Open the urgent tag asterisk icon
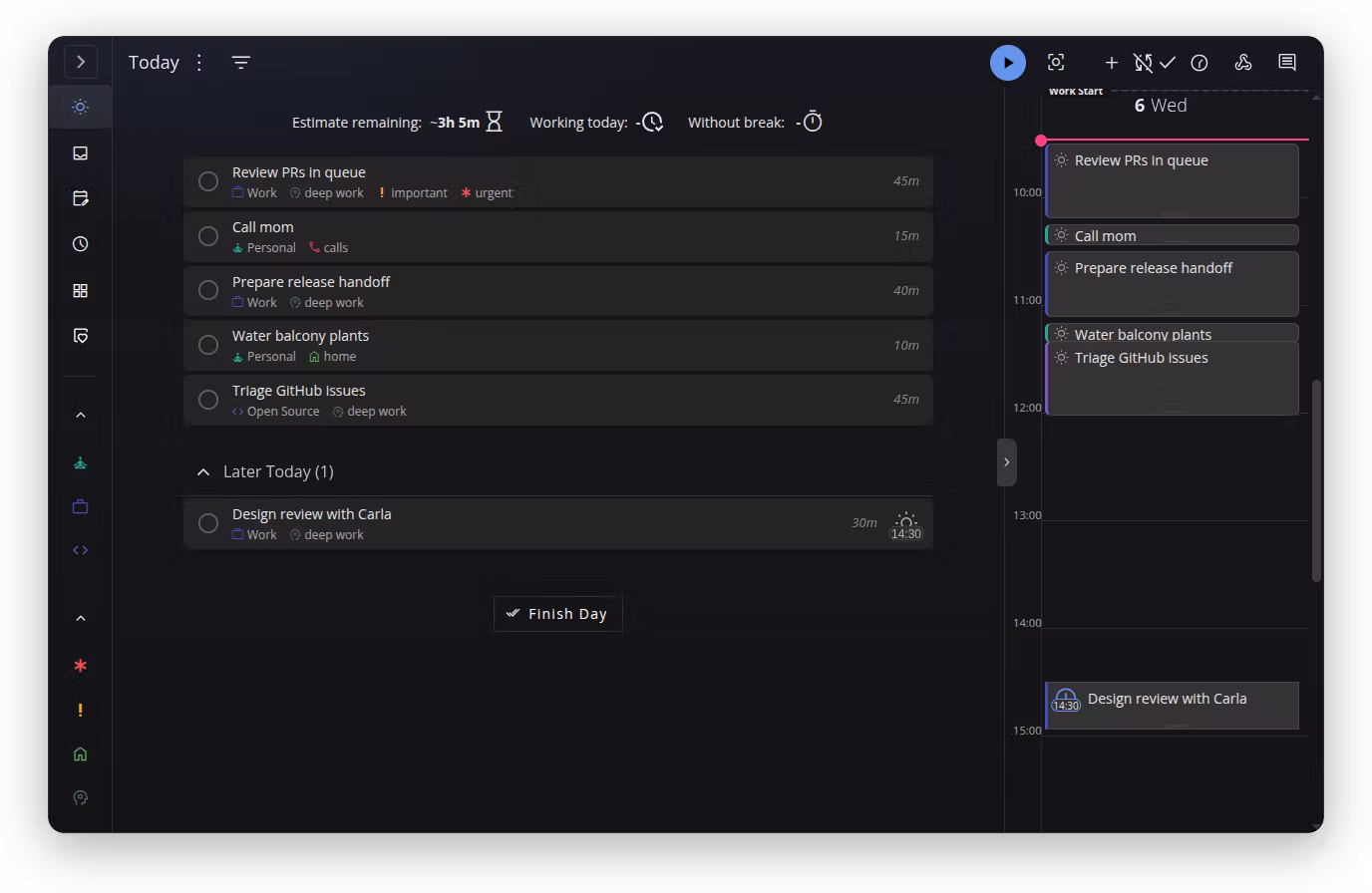This screenshot has height=893, width=1372. (x=81, y=666)
